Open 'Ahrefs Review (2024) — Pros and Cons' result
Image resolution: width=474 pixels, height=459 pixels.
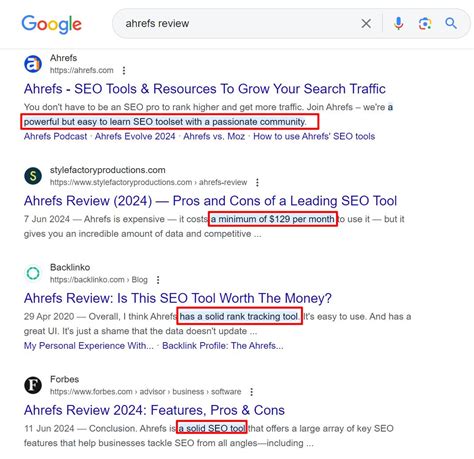point(210,201)
